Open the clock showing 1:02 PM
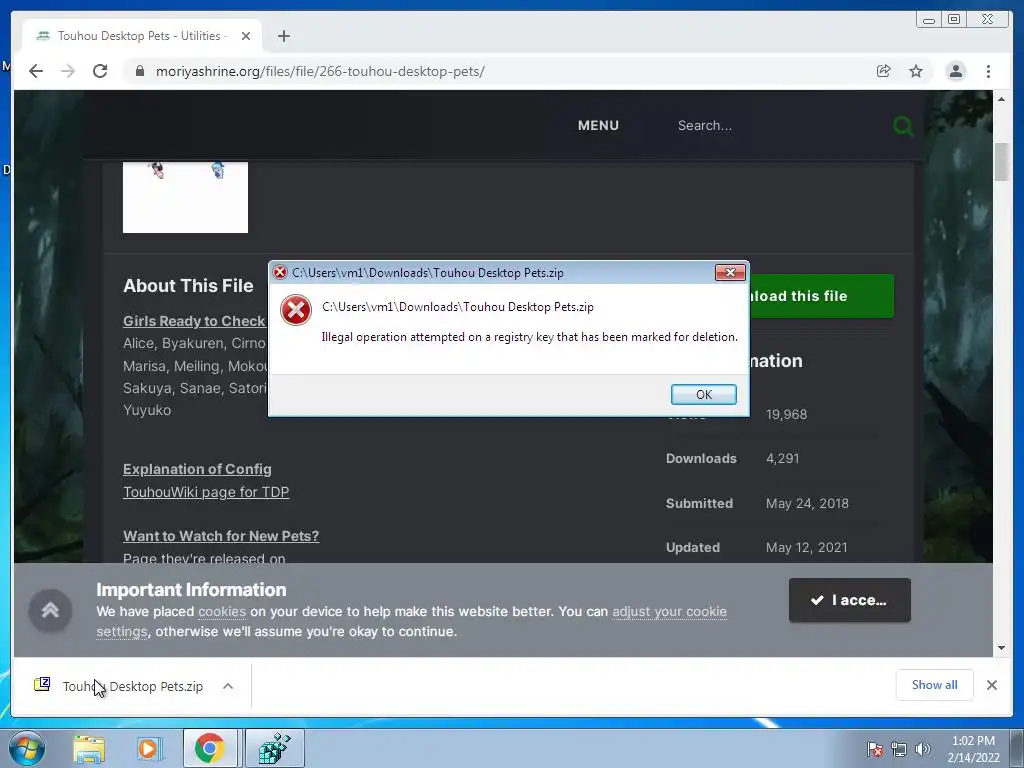 click(x=973, y=749)
